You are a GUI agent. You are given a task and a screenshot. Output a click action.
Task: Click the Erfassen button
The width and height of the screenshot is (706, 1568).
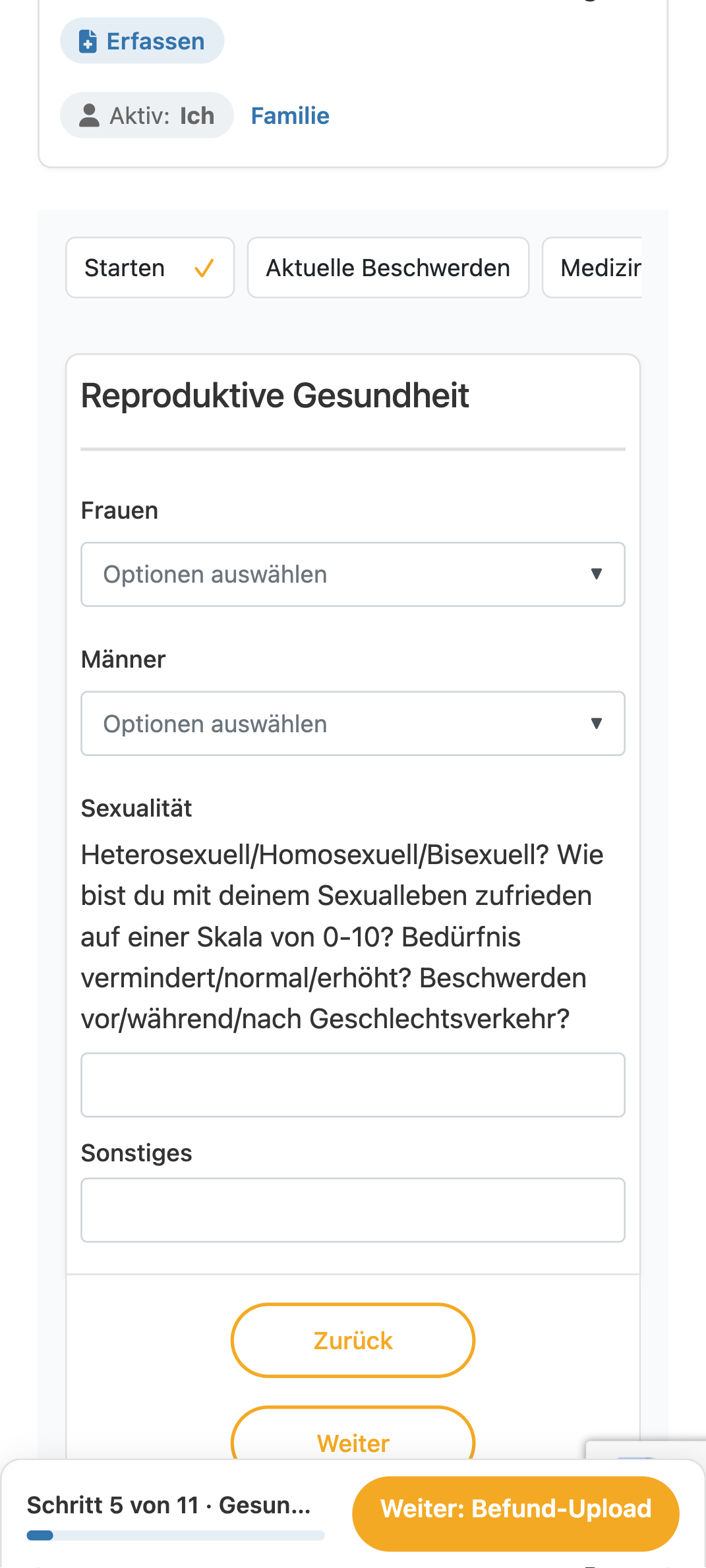click(142, 41)
